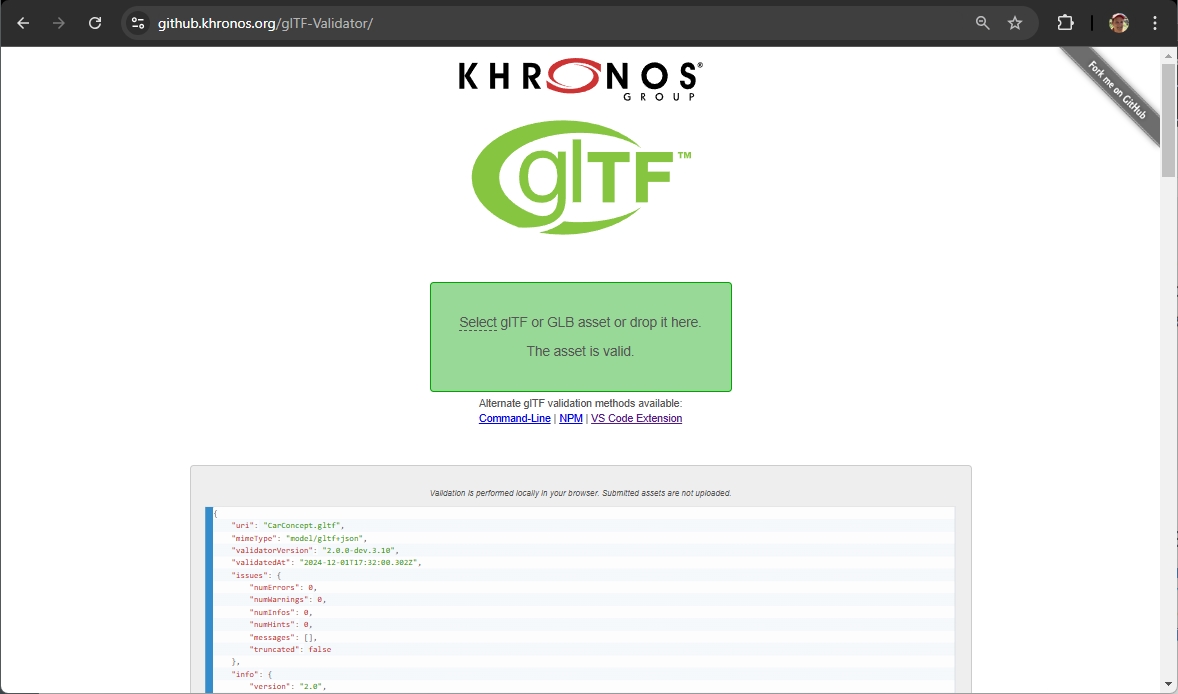Click the "The asset is valid." message

[580, 351]
